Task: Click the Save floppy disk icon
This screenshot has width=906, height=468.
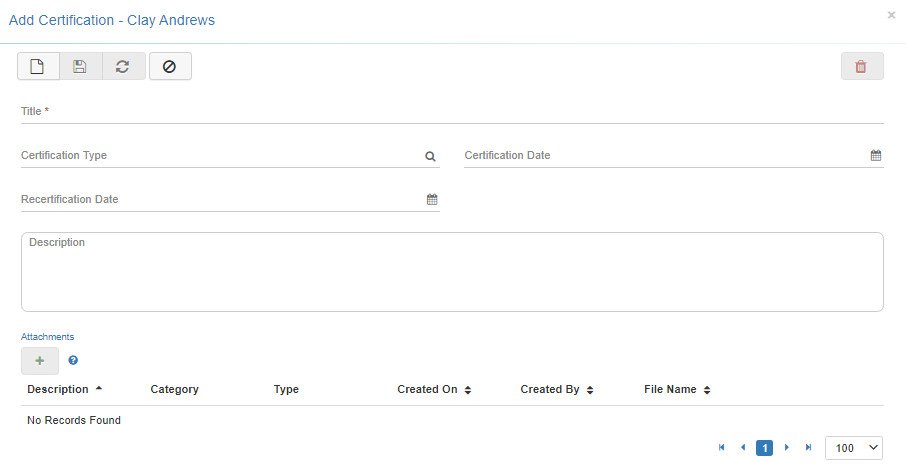Action: (x=80, y=66)
